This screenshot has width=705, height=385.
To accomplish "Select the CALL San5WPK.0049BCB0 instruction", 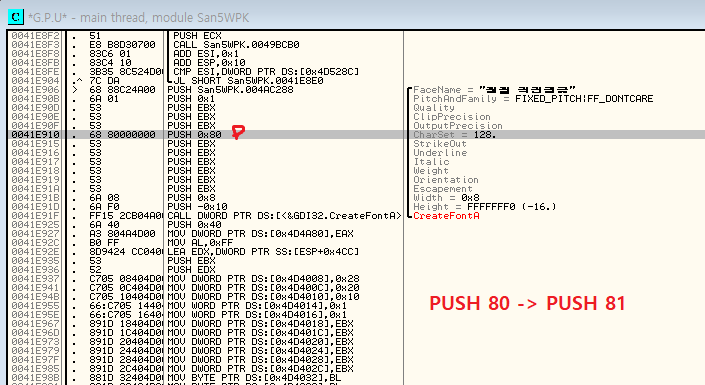I will [x=236, y=45].
